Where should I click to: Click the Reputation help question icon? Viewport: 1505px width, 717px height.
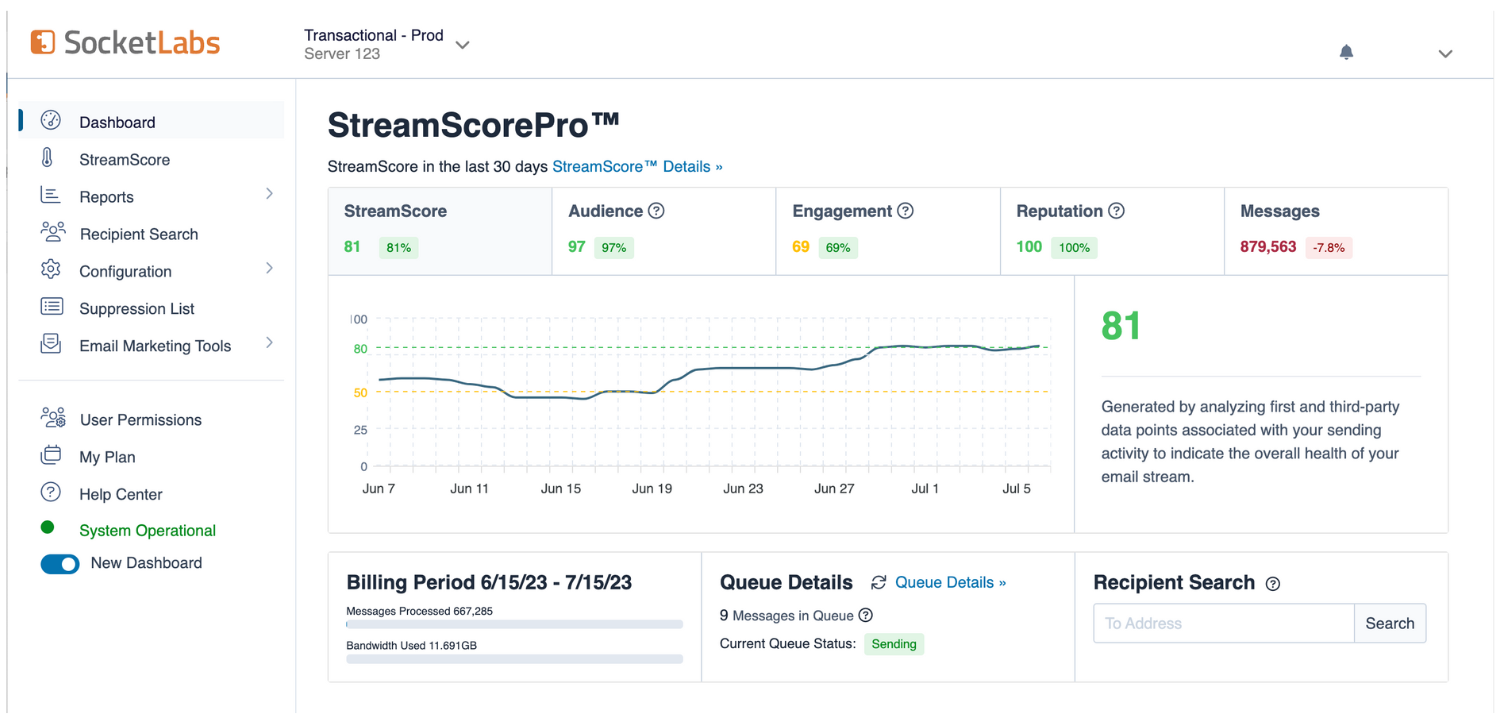(1116, 211)
